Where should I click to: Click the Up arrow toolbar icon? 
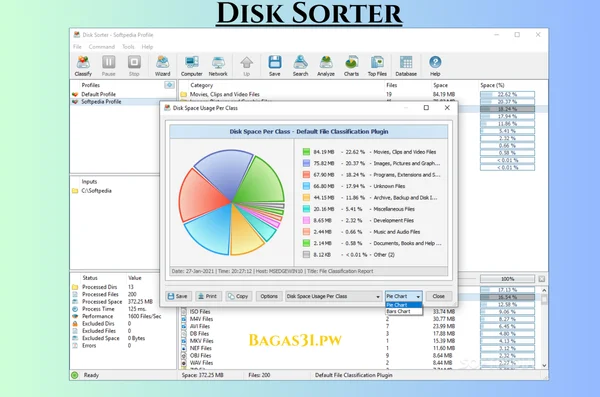coord(246,65)
